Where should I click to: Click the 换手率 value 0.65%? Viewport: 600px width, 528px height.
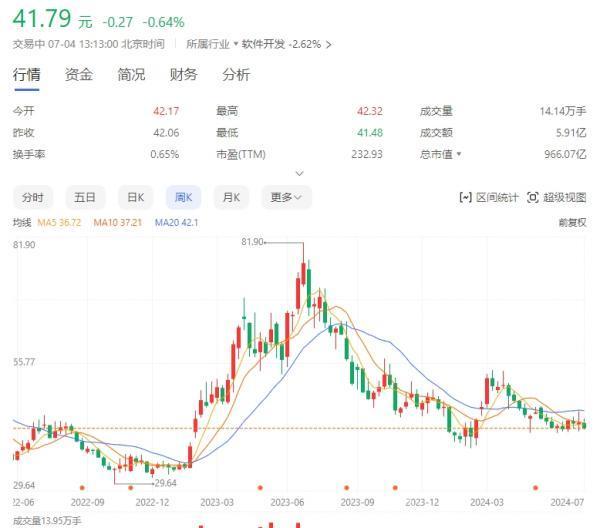165,154
